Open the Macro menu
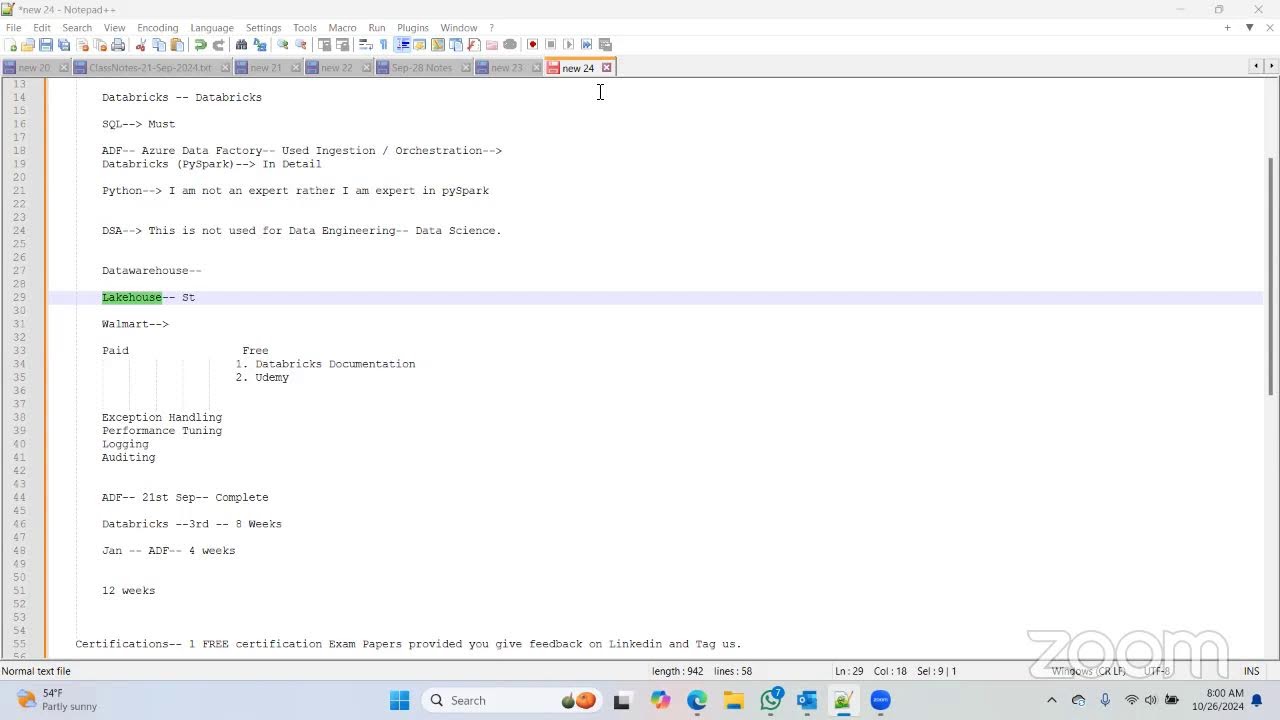The image size is (1280, 720). coord(342,28)
